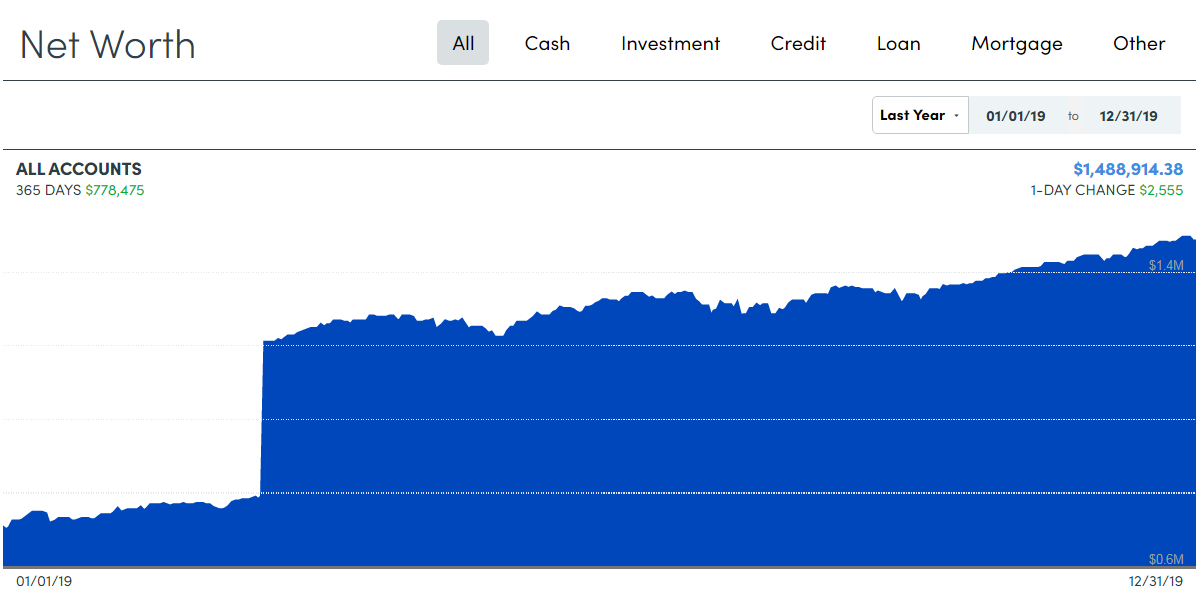
Task: Select the Other tab
Action: [1139, 43]
